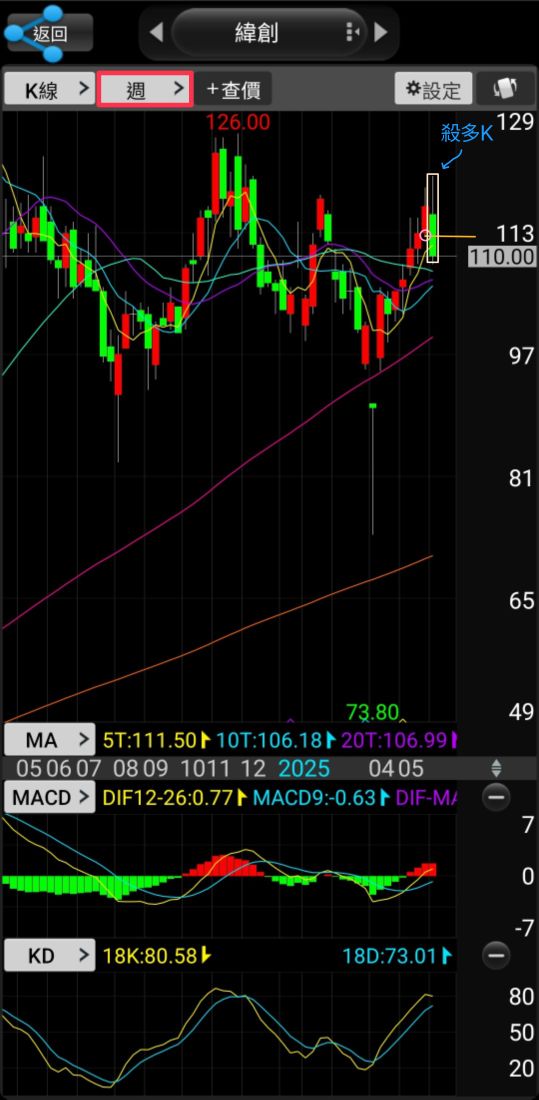Expand the MACD indicator selector
Screen dimensions: 539x1100
pos(49,798)
